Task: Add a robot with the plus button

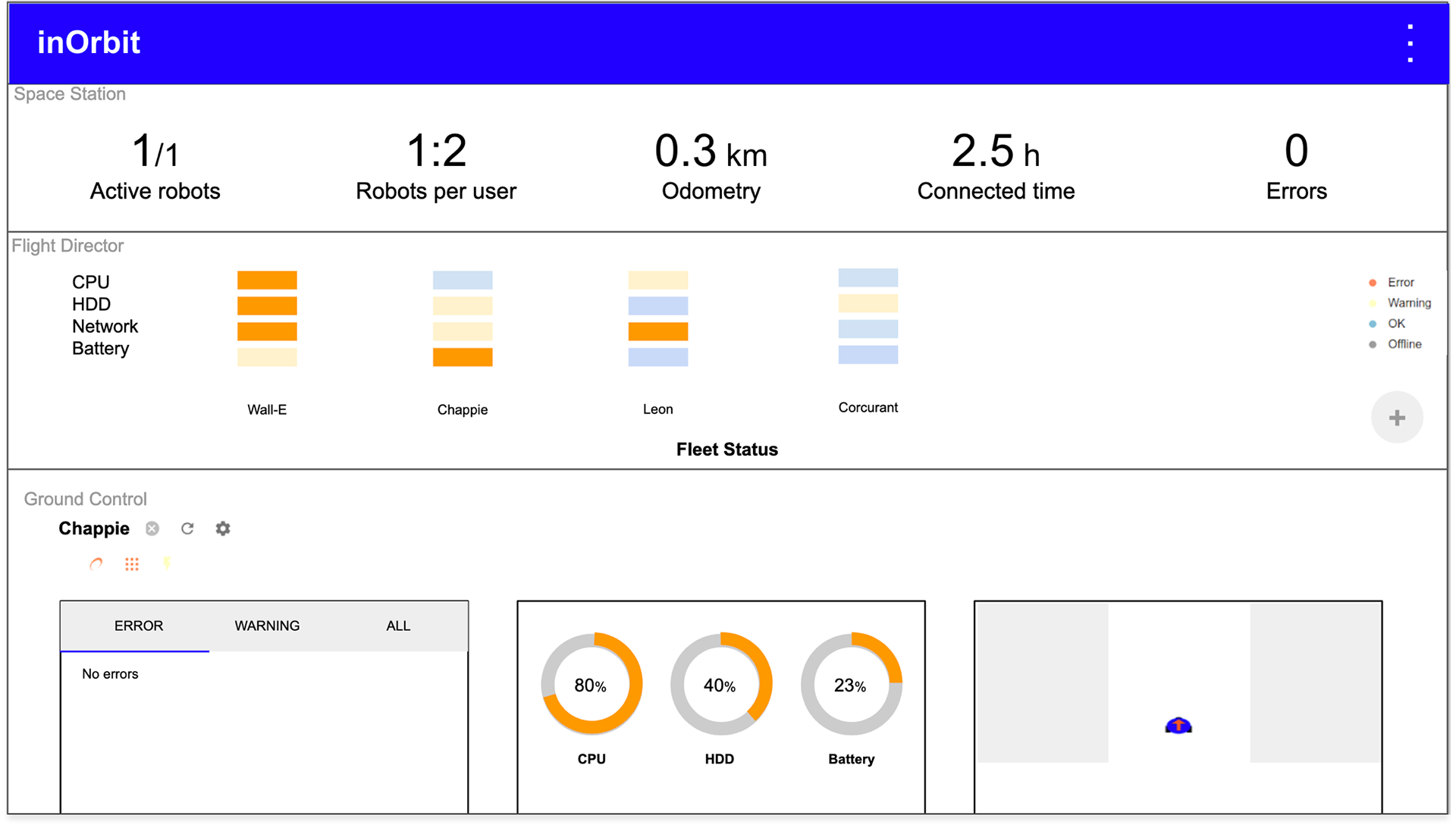Action: 1397,417
